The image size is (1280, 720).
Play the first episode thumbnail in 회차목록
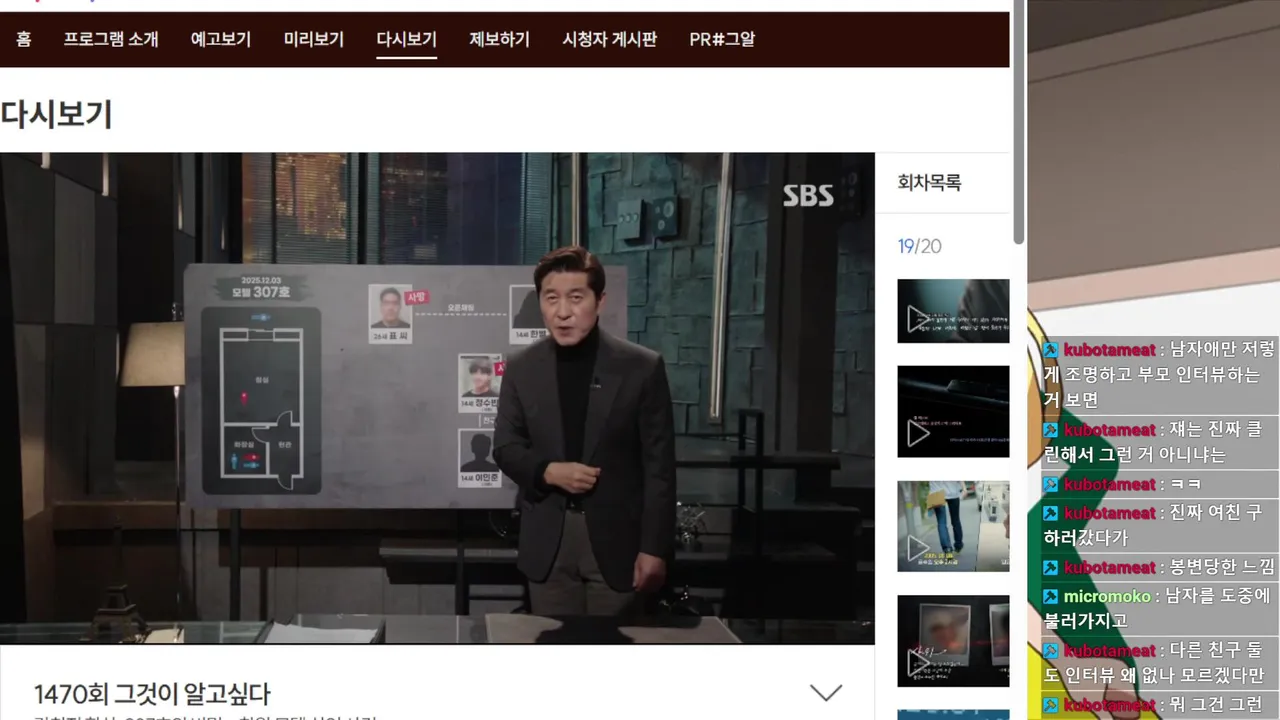[x=953, y=311]
